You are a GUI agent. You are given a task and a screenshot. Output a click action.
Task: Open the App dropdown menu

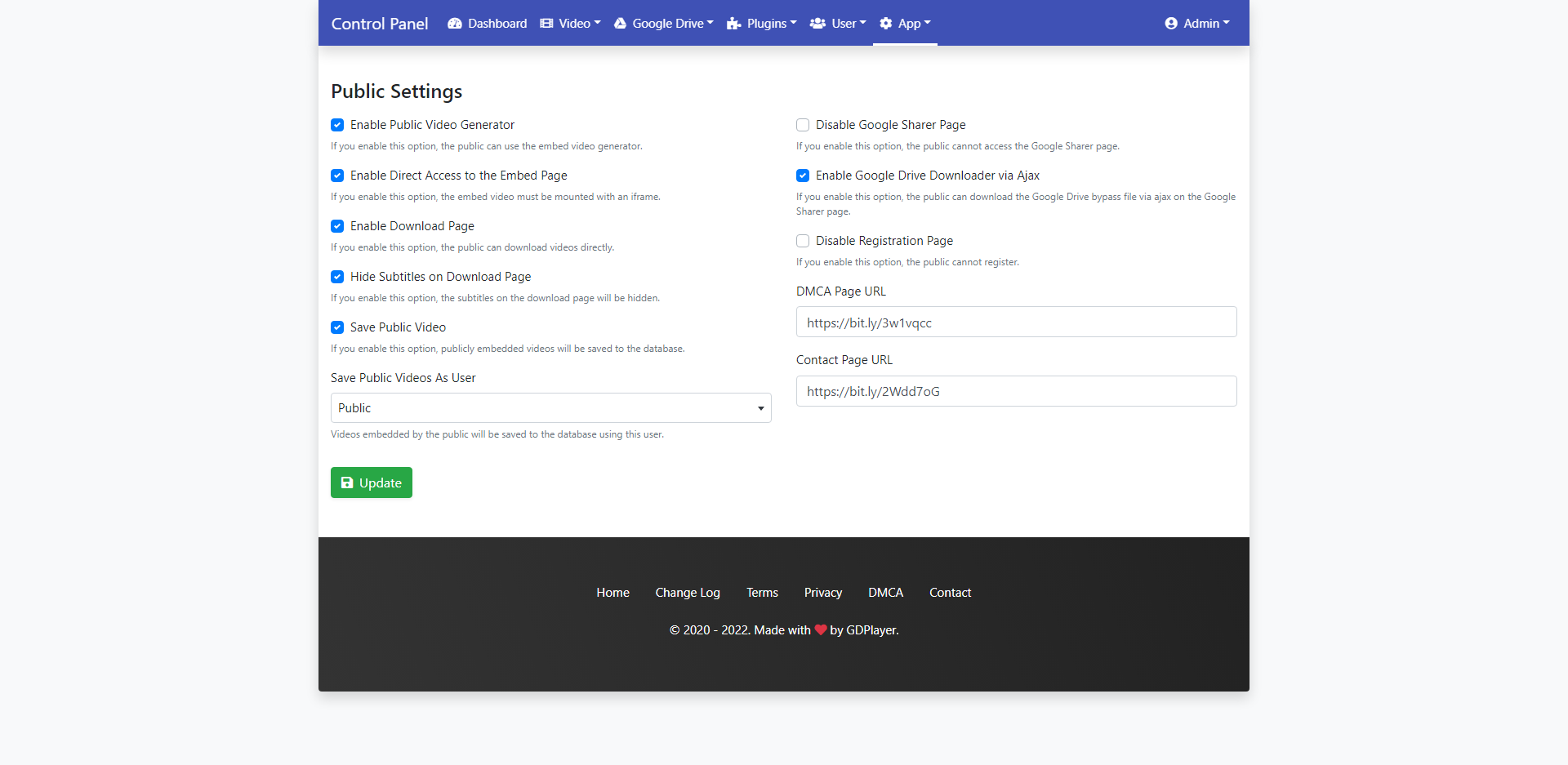pos(905,24)
